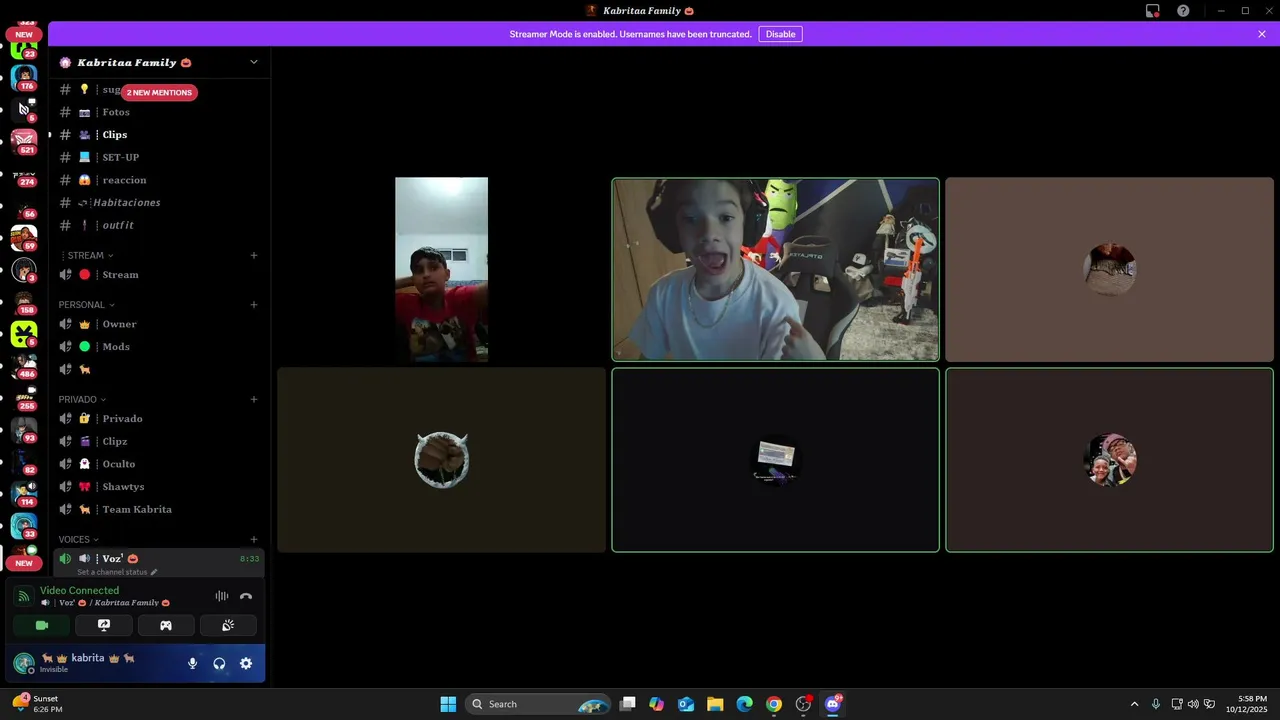This screenshot has height=720, width=1280.
Task: Select the fist avatar participant tile
Action: pos(441,460)
